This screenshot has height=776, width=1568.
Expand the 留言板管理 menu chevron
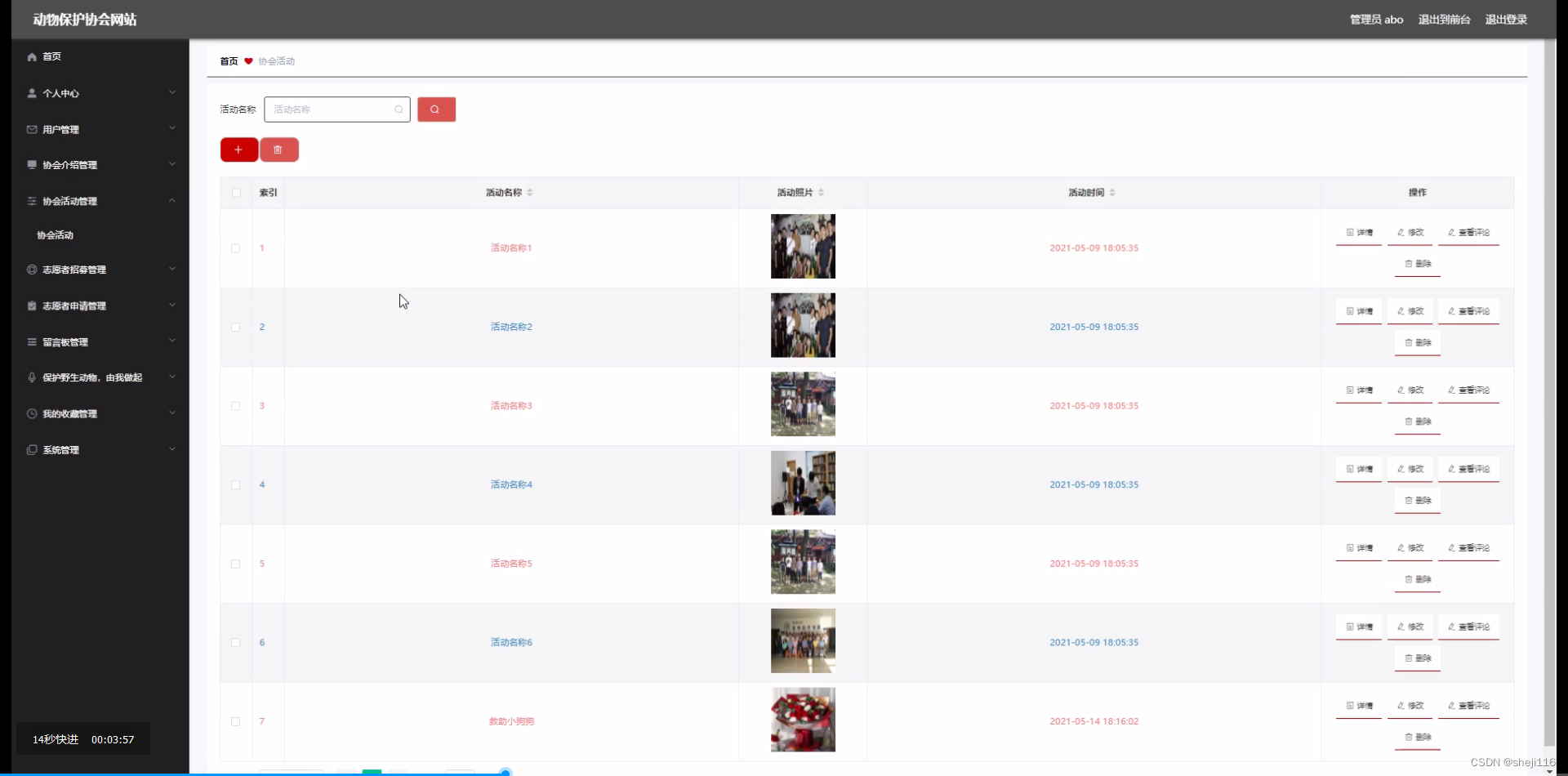coord(172,341)
